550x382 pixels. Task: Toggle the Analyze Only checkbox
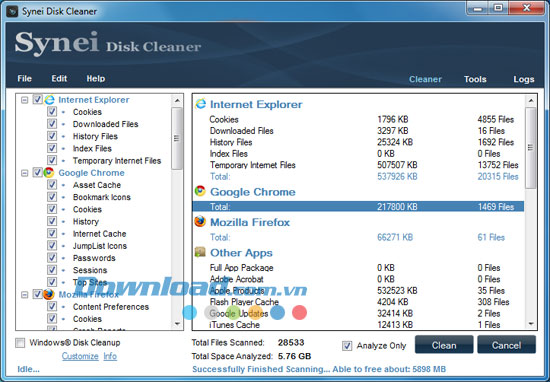pyautogui.click(x=347, y=346)
